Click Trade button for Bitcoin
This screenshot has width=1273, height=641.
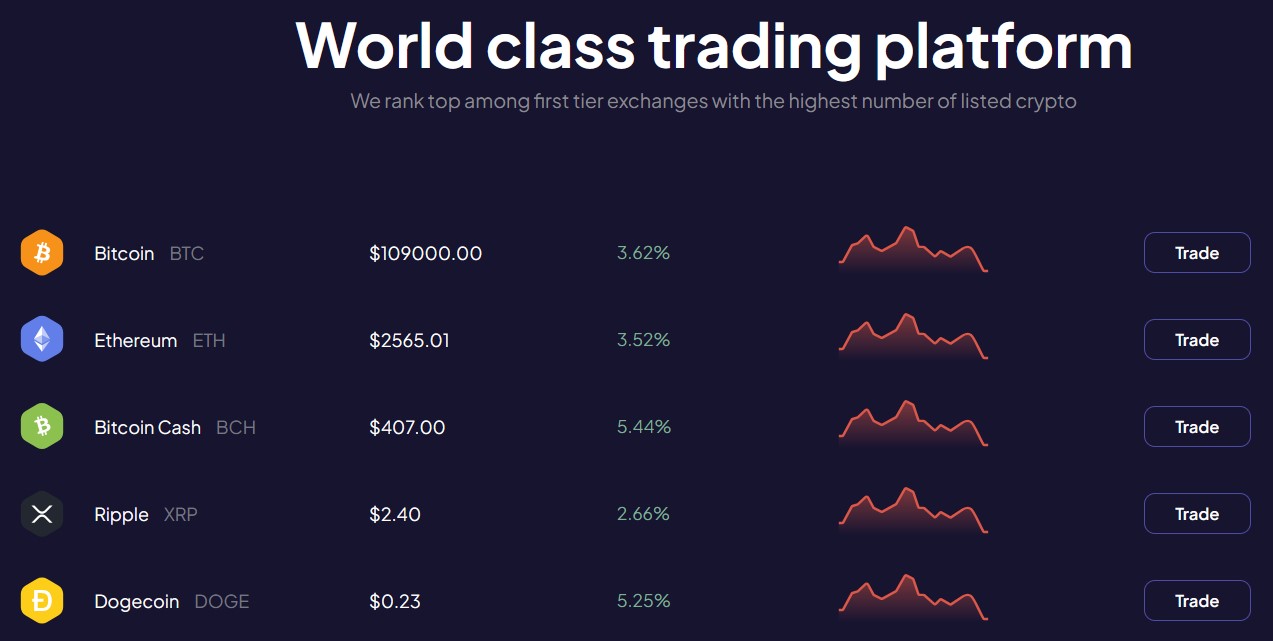1197,253
